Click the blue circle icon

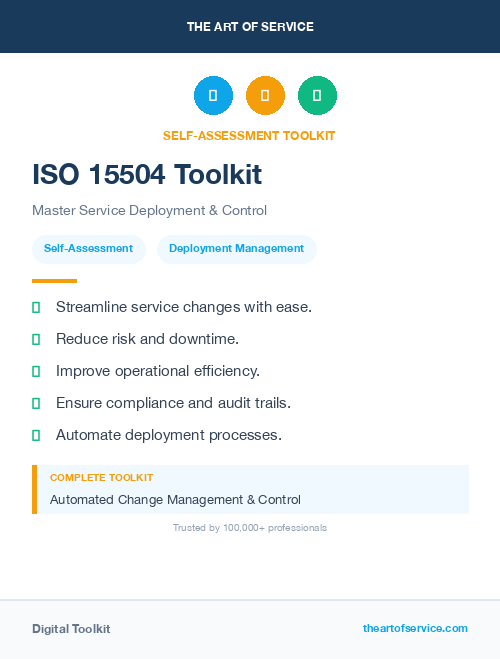[213, 95]
